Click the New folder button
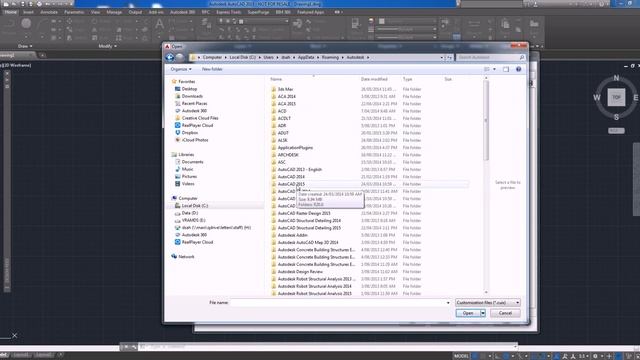640x360 pixels. (x=212, y=69)
